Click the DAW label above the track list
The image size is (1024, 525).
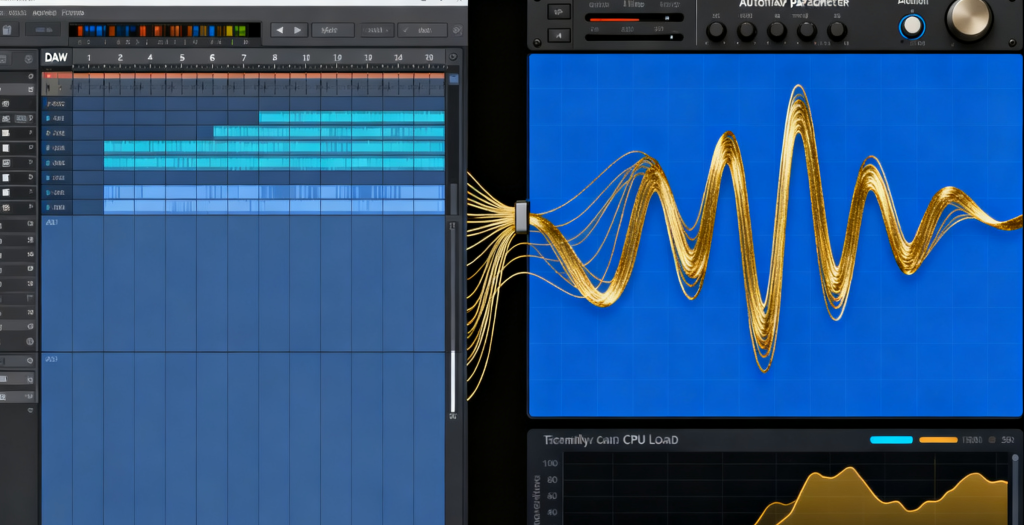[x=56, y=58]
